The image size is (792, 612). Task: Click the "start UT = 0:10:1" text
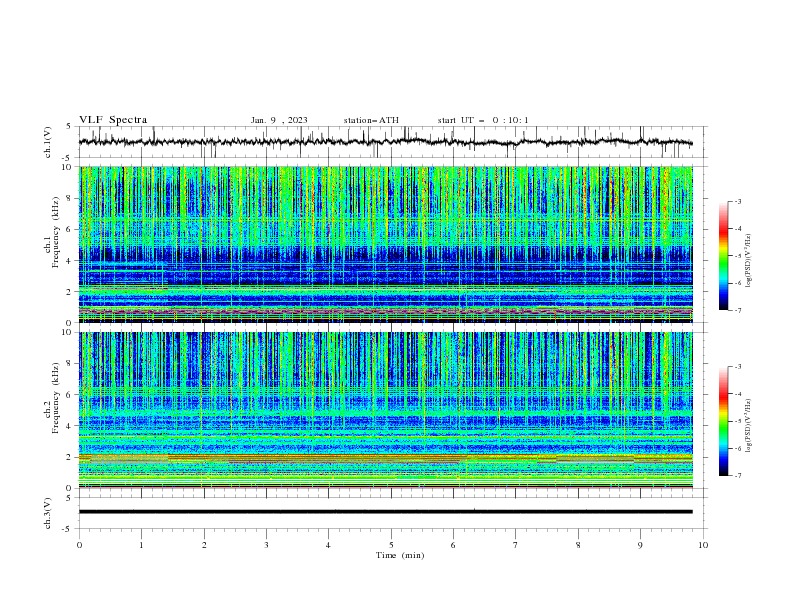point(483,120)
